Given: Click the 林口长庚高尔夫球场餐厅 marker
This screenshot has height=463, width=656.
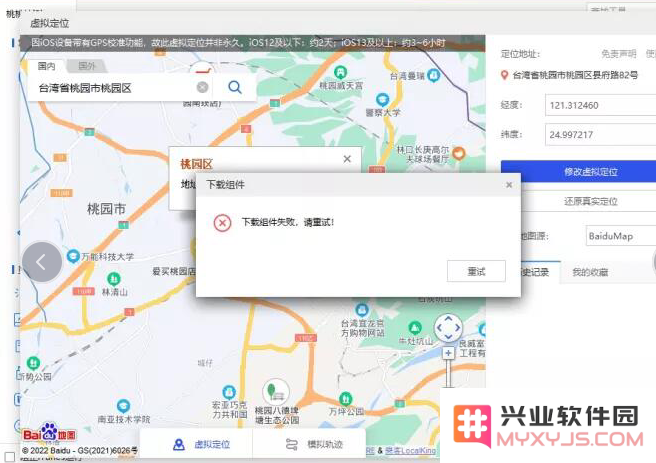Looking at the screenshot, I should pyautogui.click(x=459, y=153).
